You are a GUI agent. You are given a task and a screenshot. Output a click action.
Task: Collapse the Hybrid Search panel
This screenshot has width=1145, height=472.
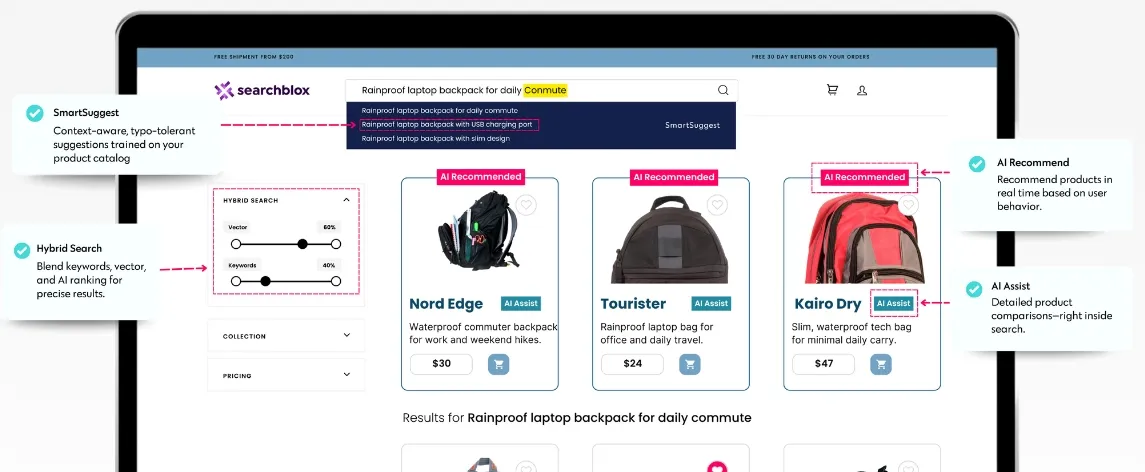coord(346,200)
